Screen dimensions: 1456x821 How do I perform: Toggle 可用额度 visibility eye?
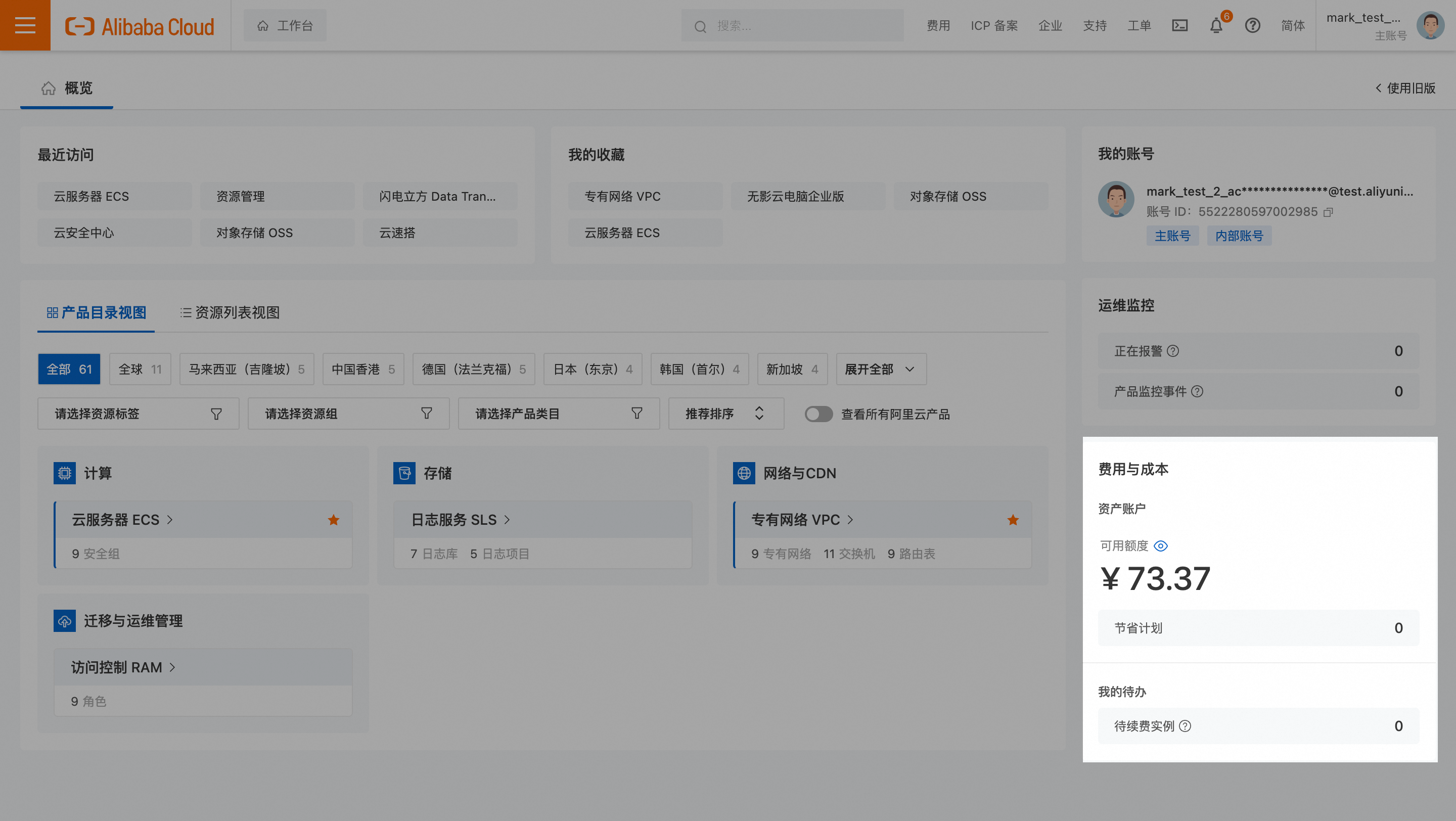tap(1160, 546)
